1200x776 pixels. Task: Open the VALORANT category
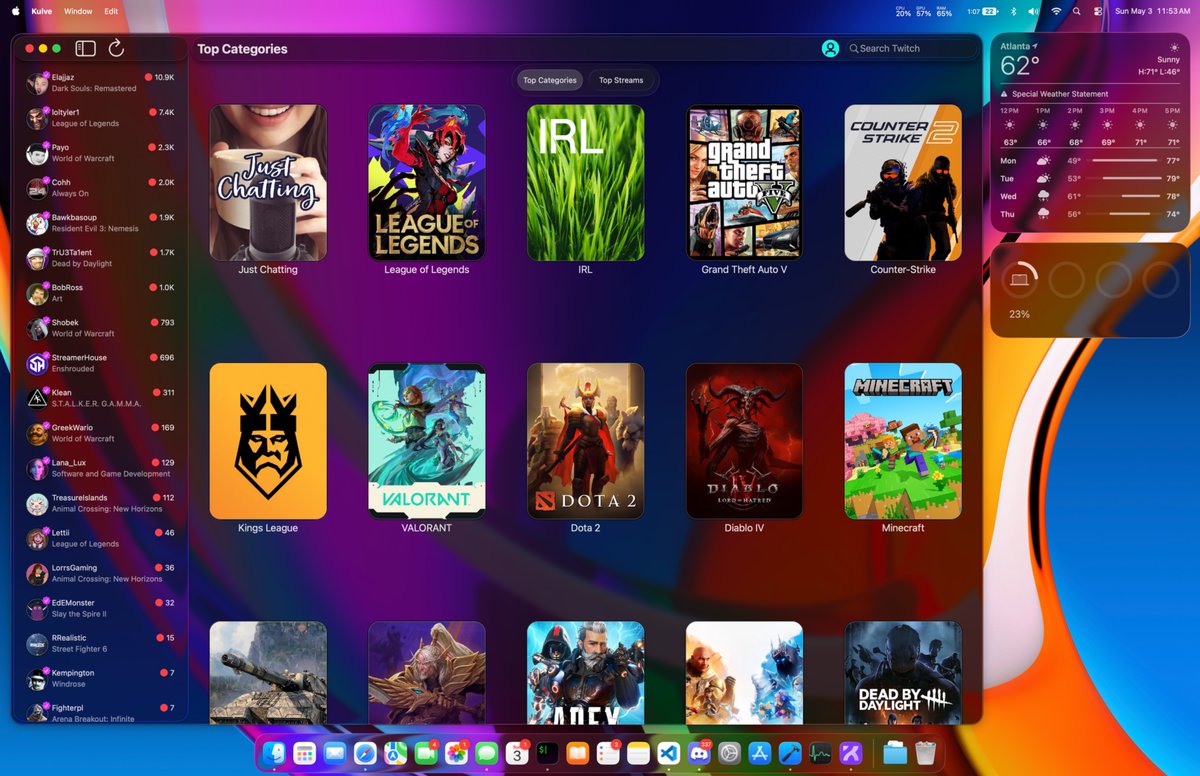(x=427, y=441)
